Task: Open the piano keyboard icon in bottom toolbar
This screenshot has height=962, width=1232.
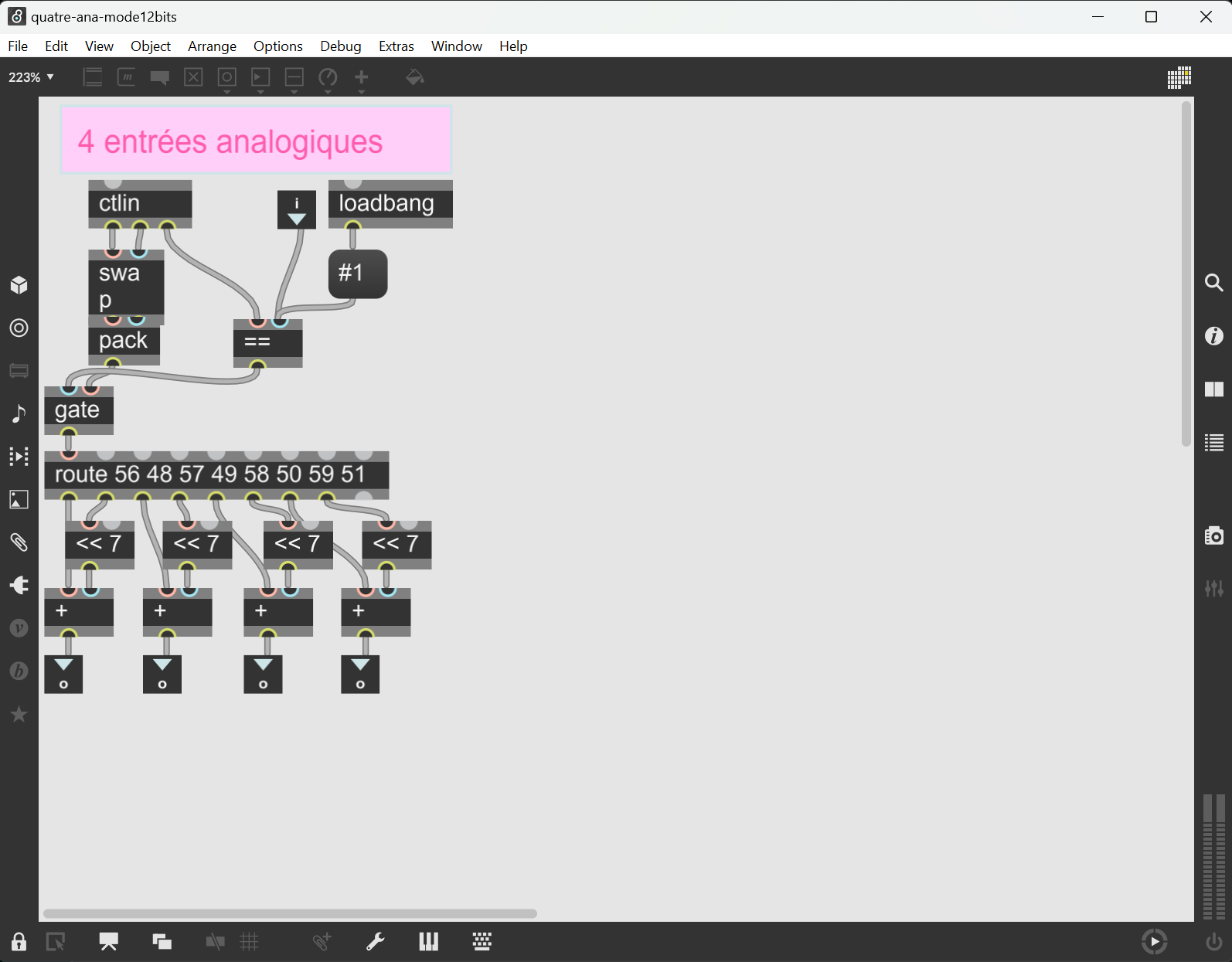Action: point(429,941)
